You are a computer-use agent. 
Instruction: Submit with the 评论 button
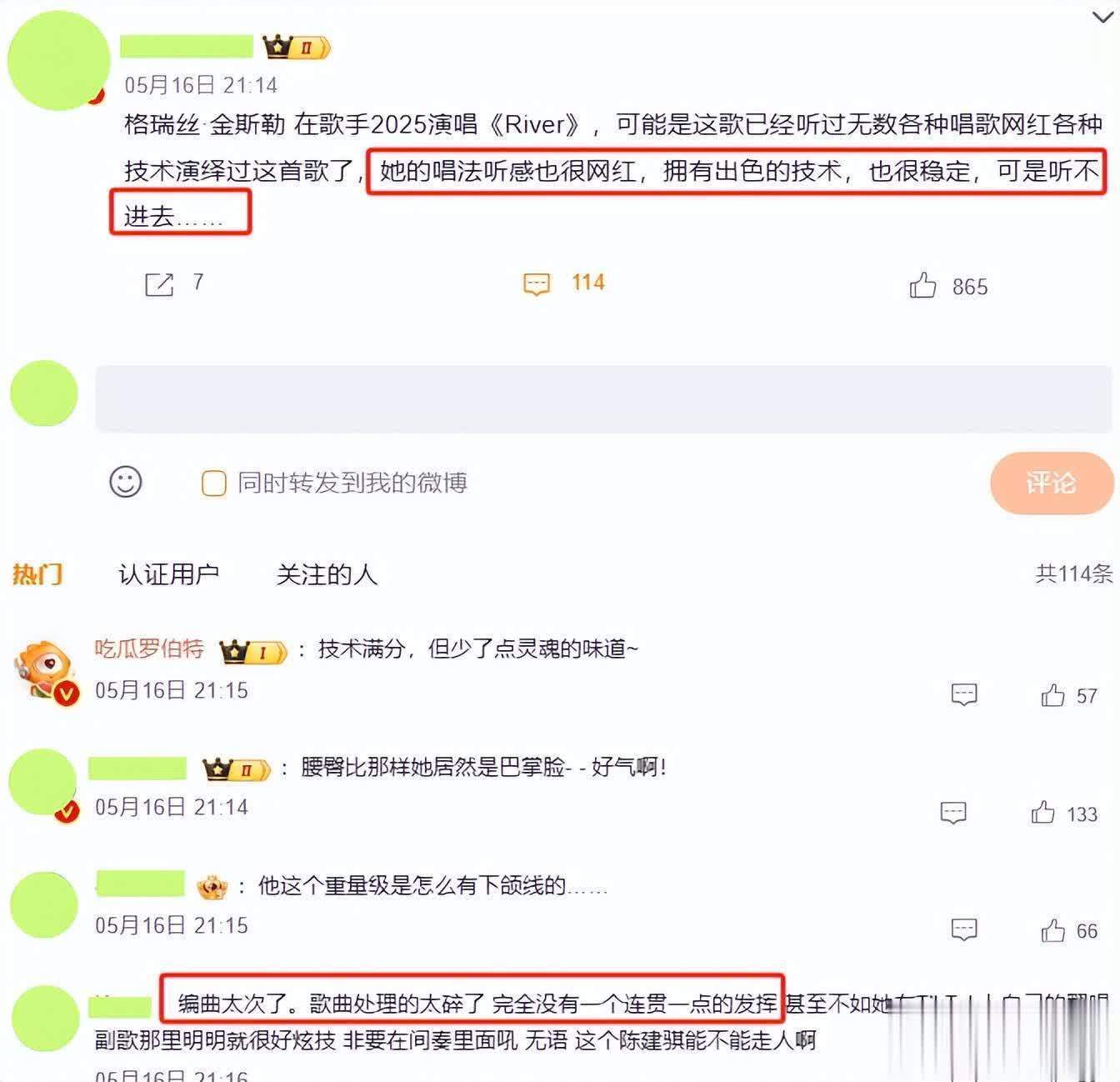click(x=1052, y=483)
